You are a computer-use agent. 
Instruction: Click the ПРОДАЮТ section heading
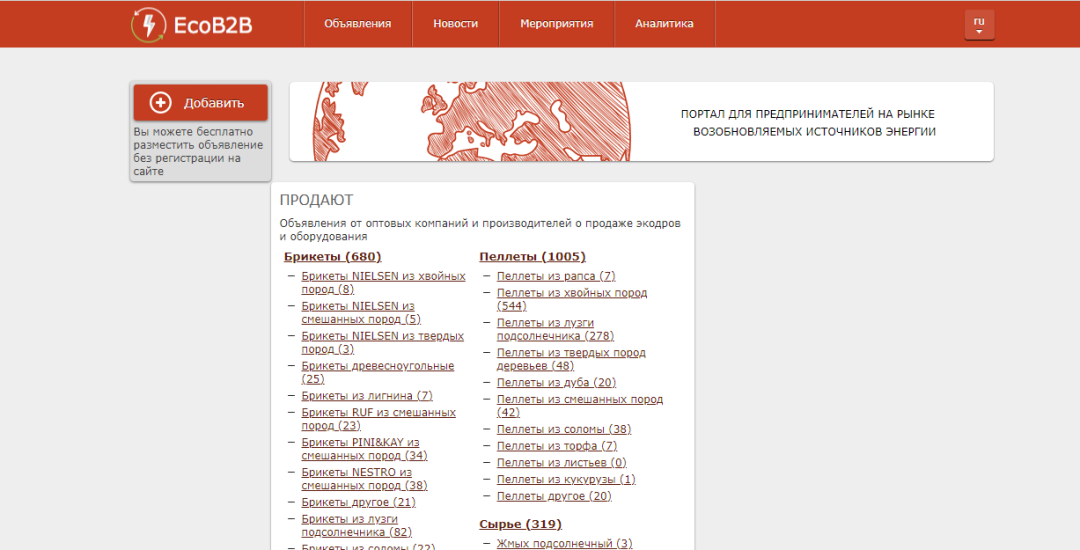click(x=316, y=200)
